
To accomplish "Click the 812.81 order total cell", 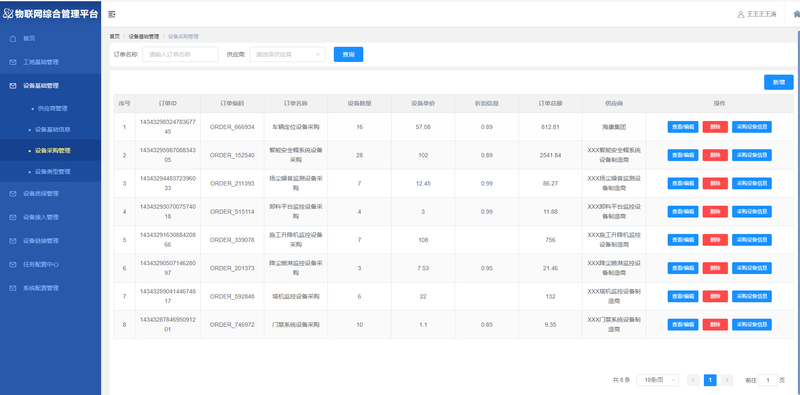I will tap(551, 127).
